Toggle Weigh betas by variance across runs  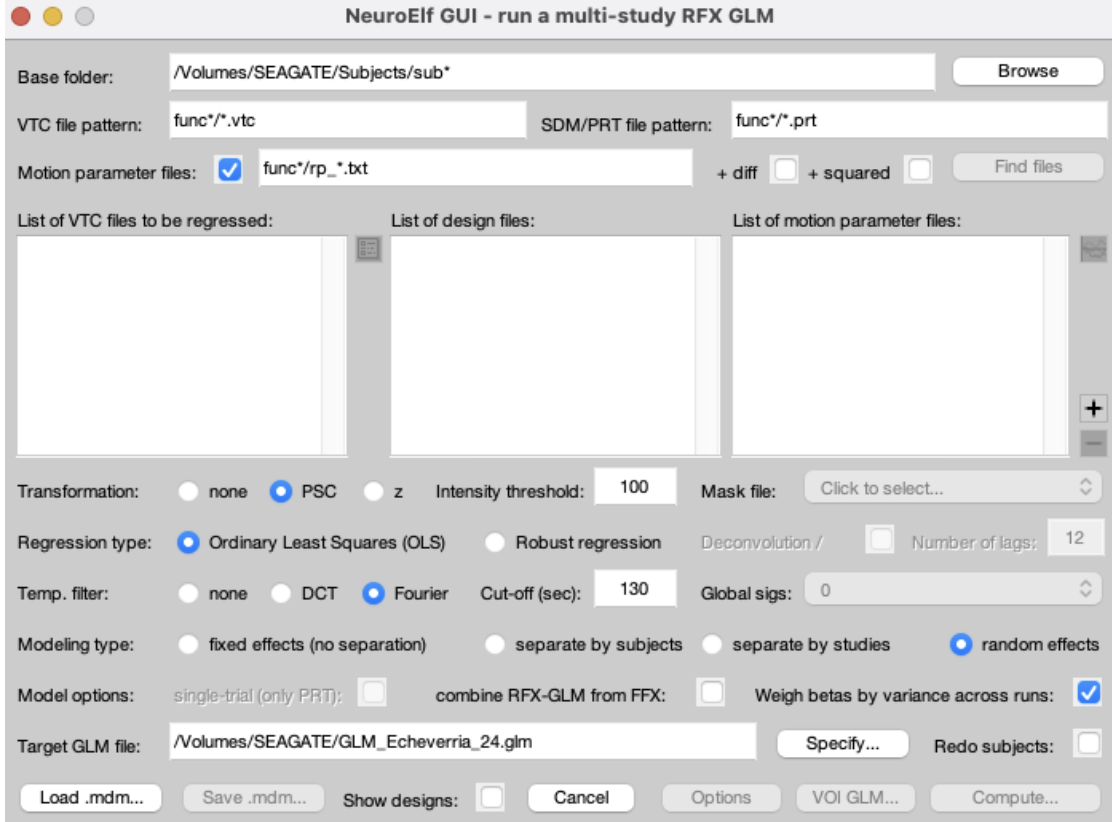[1089, 692]
